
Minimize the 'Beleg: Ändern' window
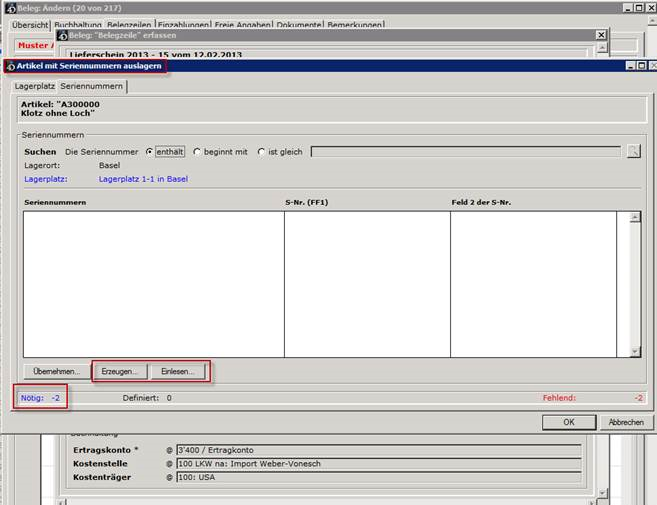point(619,7)
